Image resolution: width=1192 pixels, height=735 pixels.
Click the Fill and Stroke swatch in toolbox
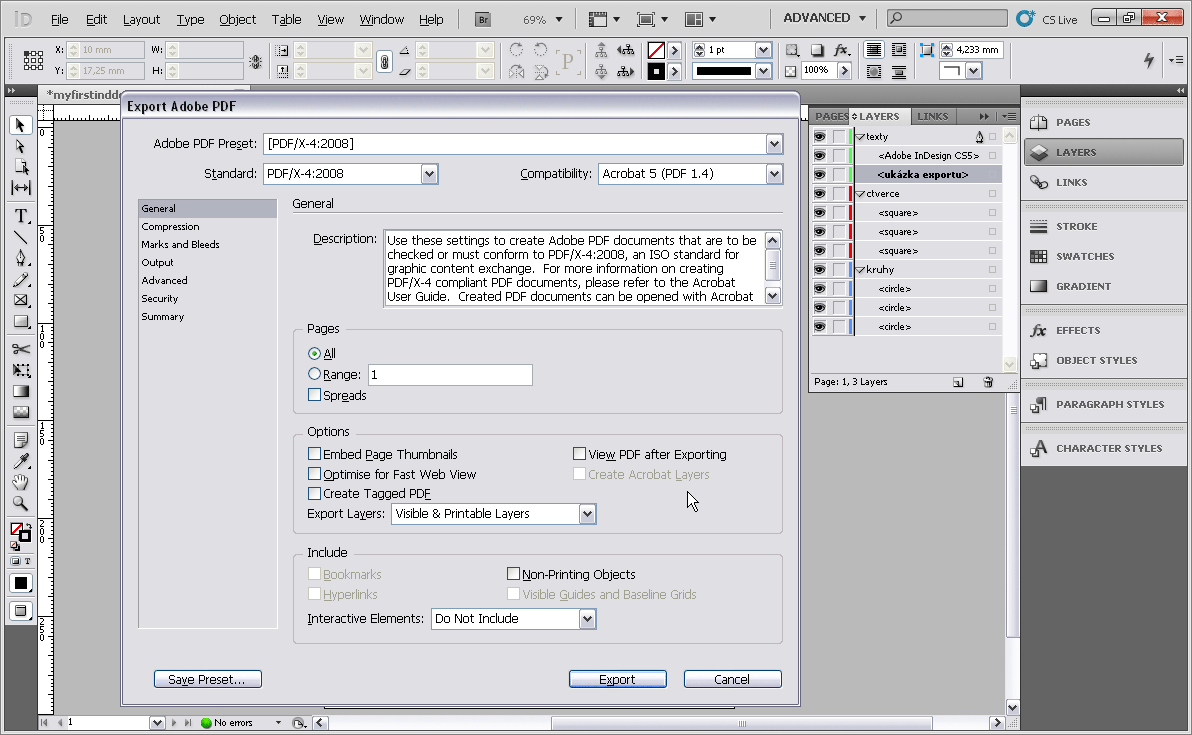[21, 532]
